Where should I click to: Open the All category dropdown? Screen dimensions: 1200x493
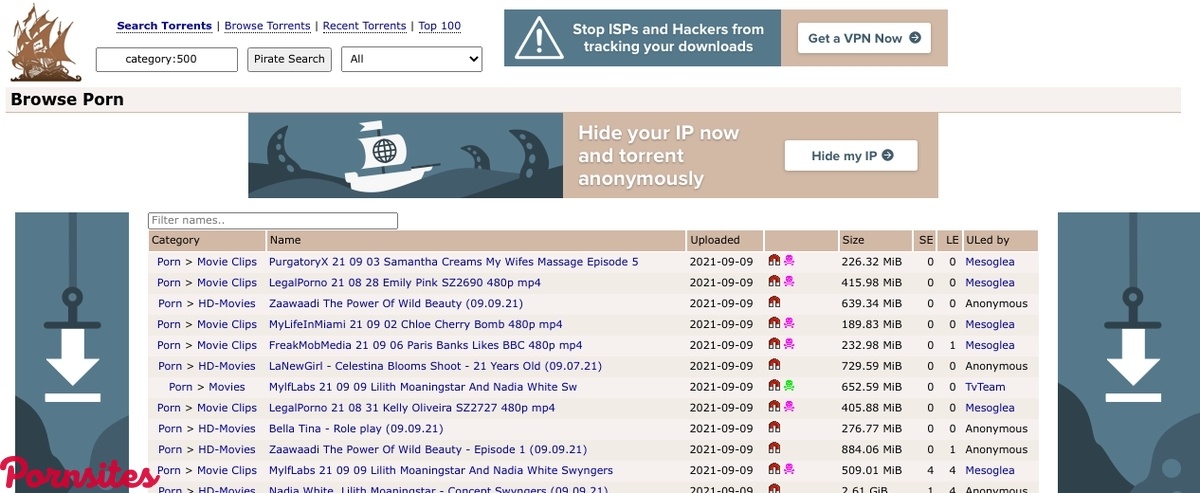(411, 59)
